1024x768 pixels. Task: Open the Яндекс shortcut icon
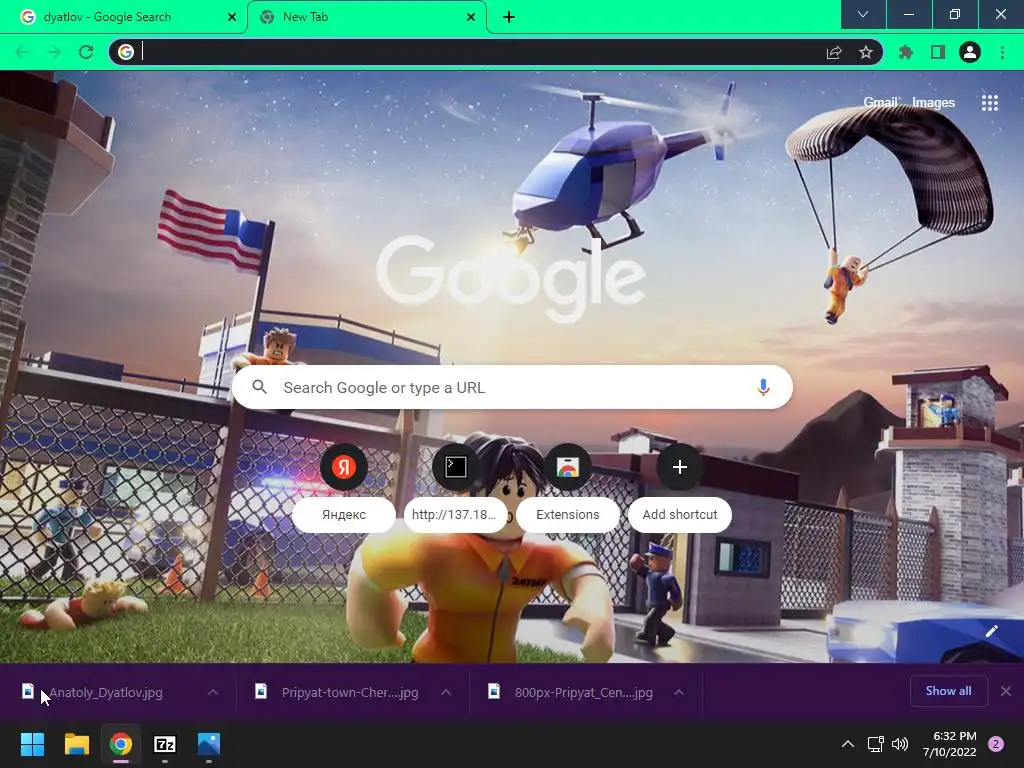[x=344, y=467]
